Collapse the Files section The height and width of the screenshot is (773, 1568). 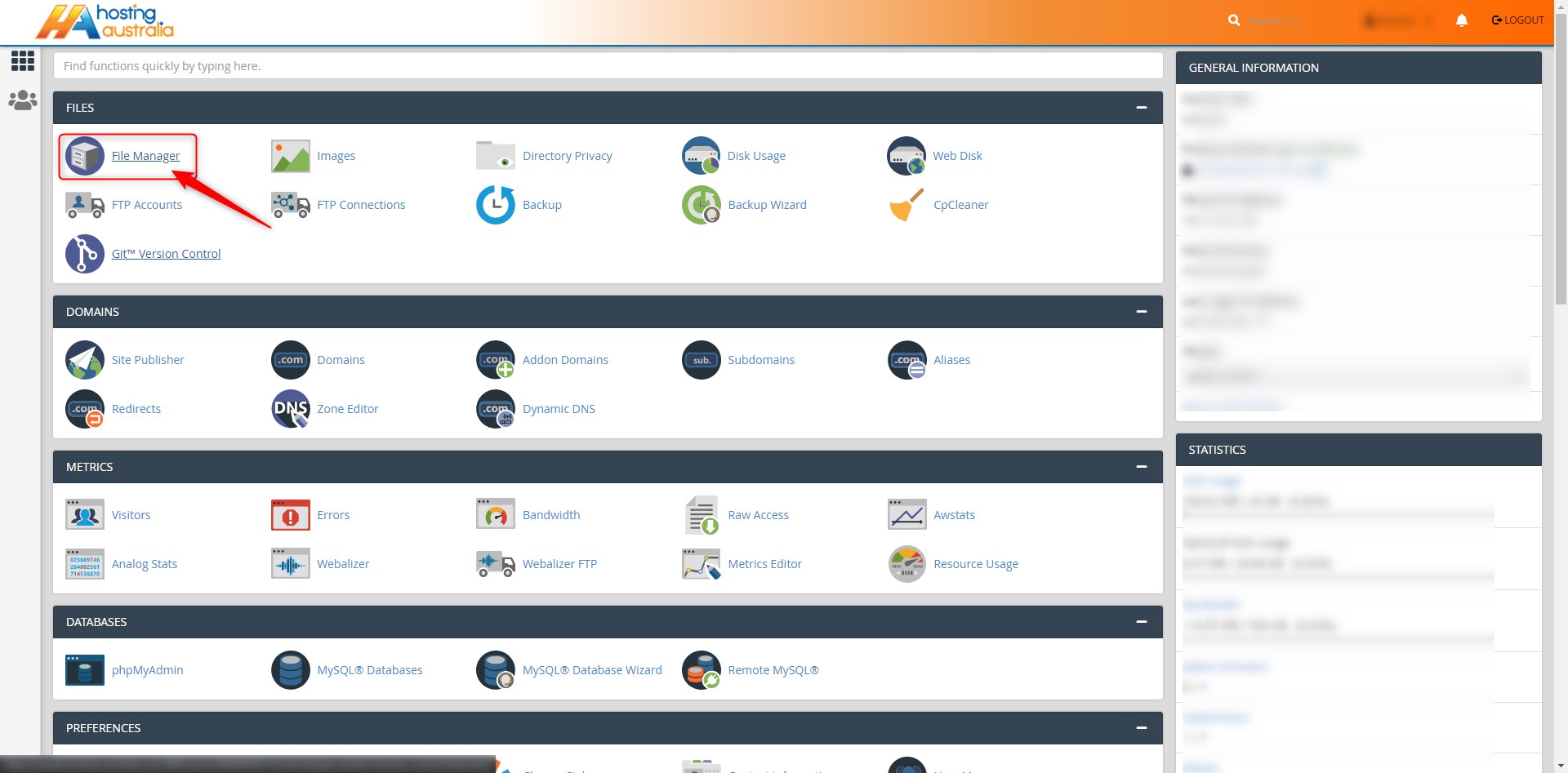point(1141,108)
